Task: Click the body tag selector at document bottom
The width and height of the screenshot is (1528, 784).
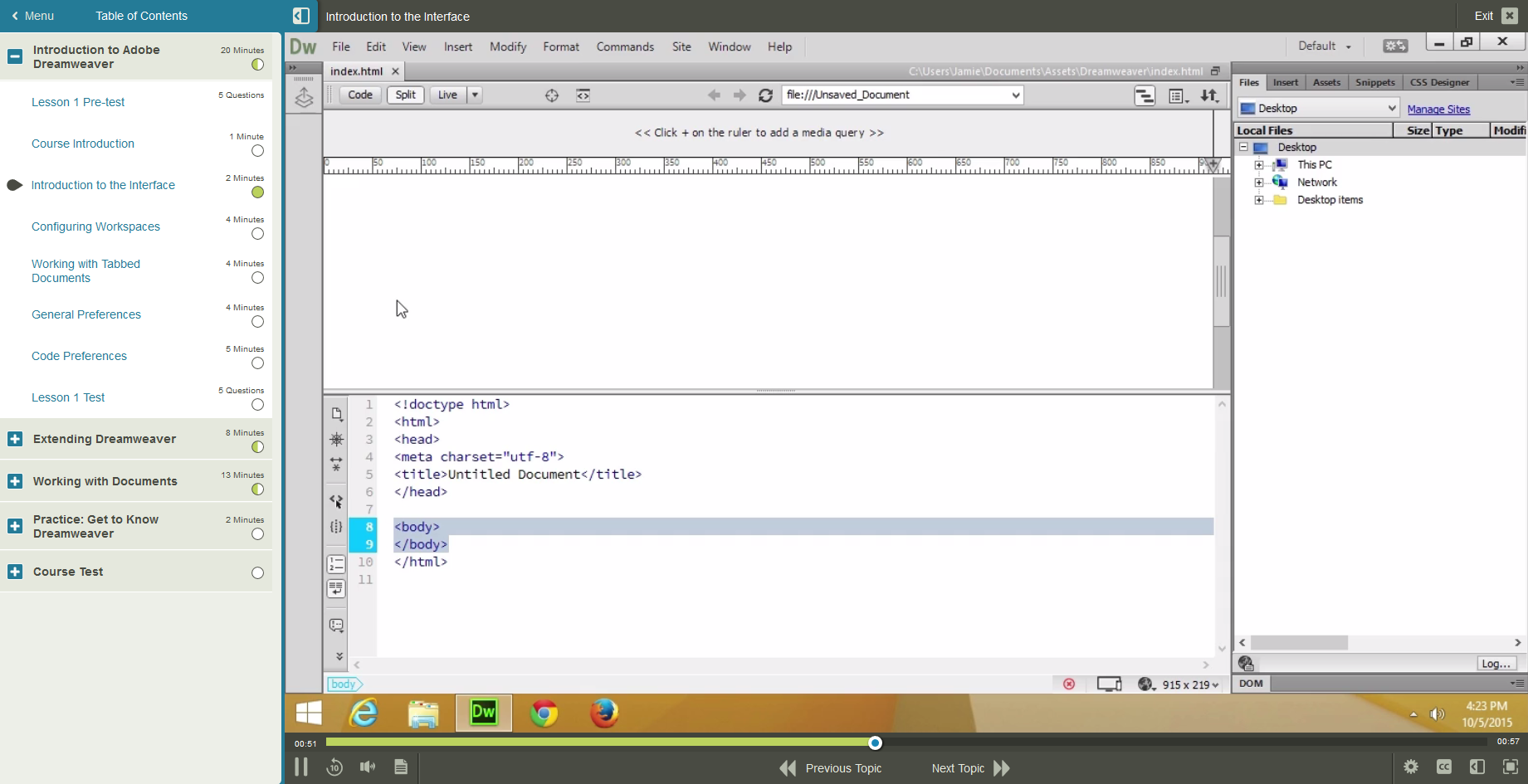Action: tap(344, 684)
